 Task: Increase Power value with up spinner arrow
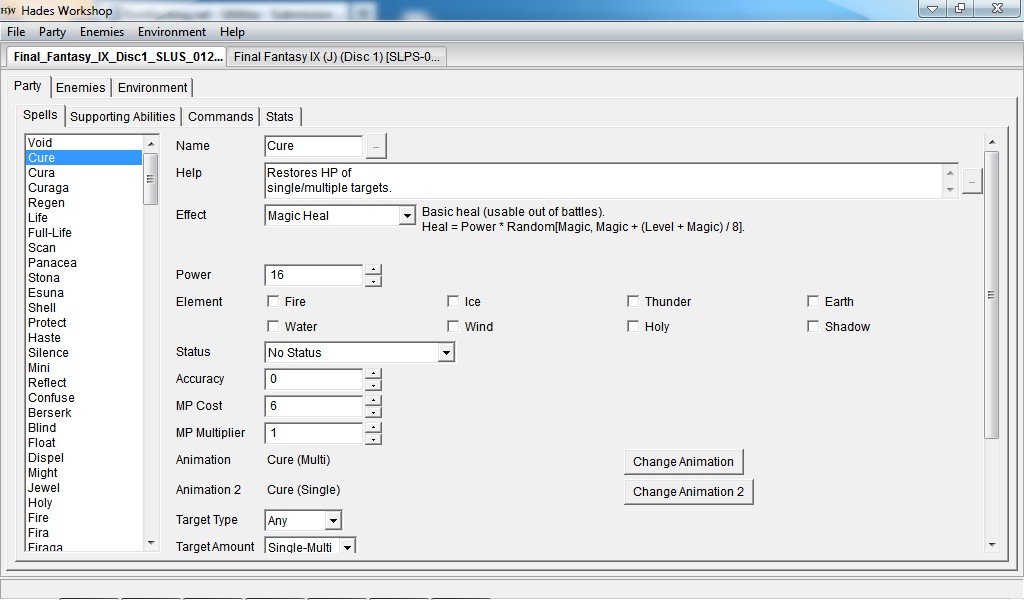(x=373, y=269)
